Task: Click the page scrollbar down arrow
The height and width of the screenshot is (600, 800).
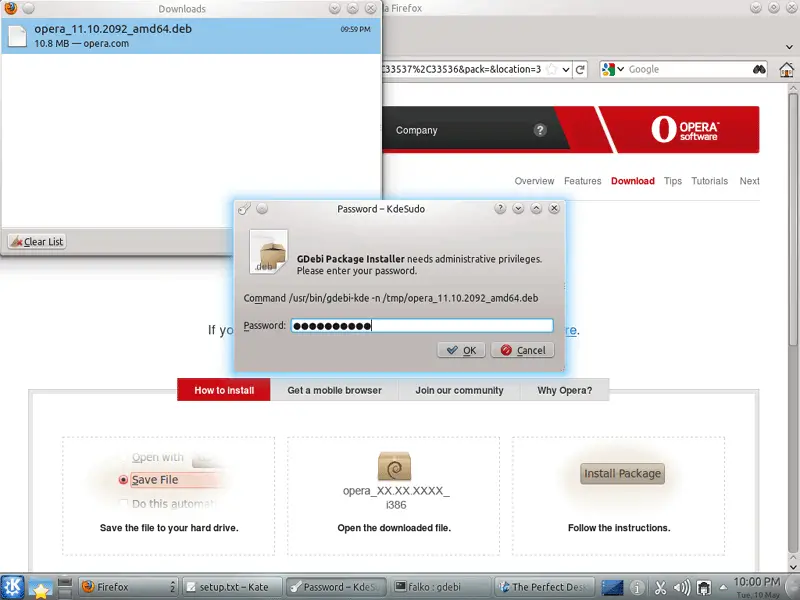Action: (793, 566)
